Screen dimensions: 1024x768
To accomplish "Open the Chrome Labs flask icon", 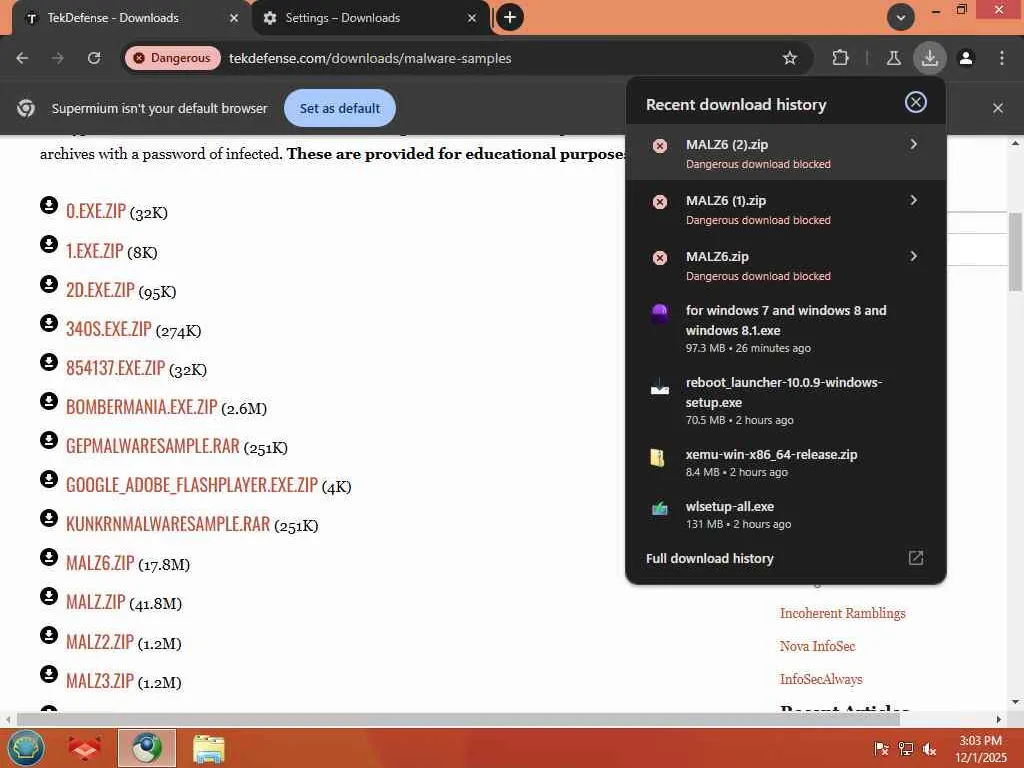I will pyautogui.click(x=893, y=58).
